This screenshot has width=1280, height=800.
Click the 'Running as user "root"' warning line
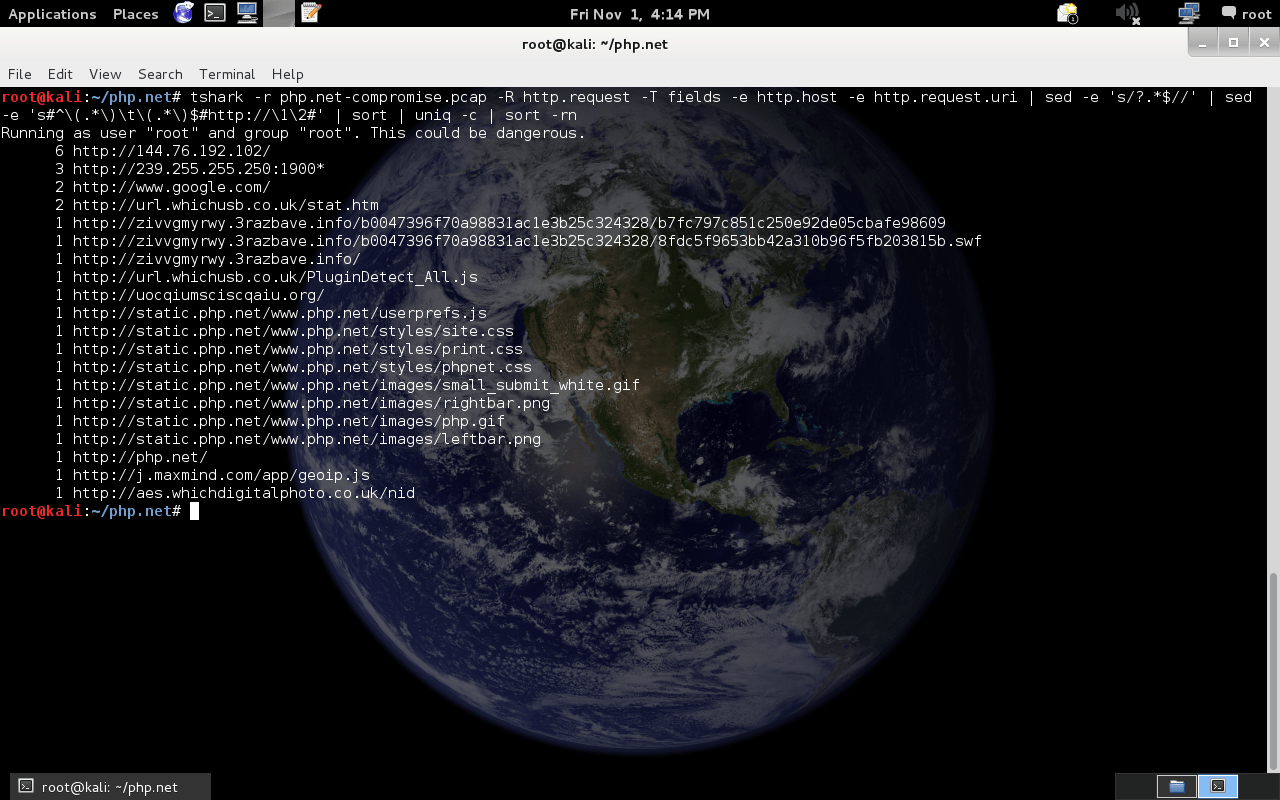click(x=293, y=133)
